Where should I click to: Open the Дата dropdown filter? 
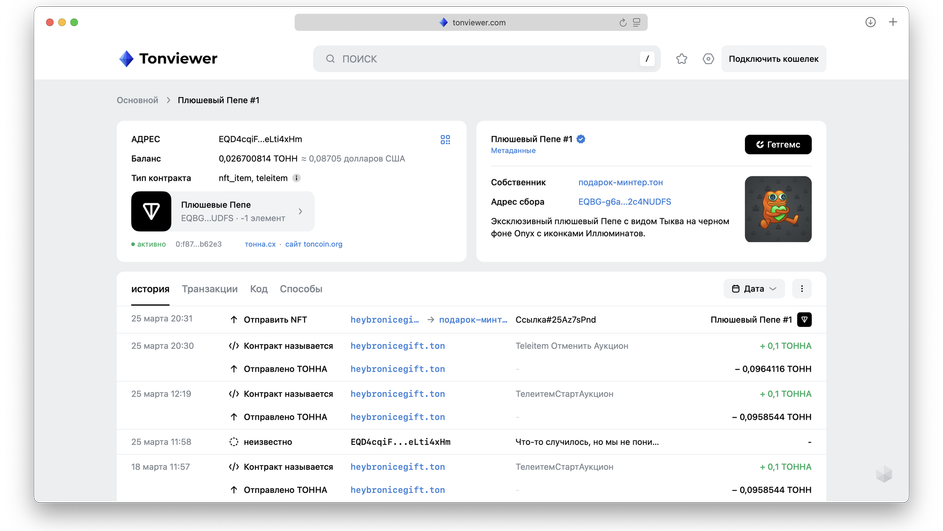pyautogui.click(x=754, y=289)
